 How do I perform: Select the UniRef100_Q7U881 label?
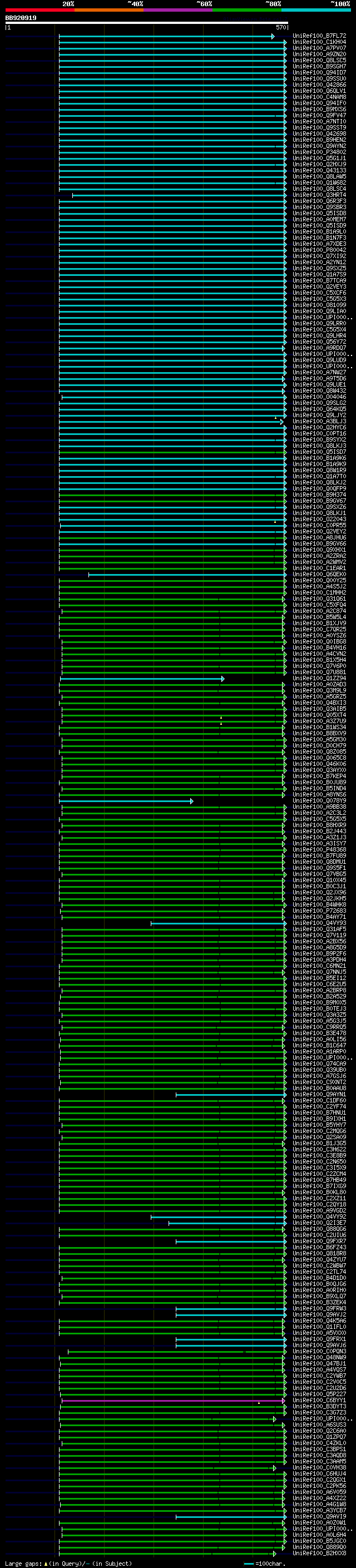(319, 672)
